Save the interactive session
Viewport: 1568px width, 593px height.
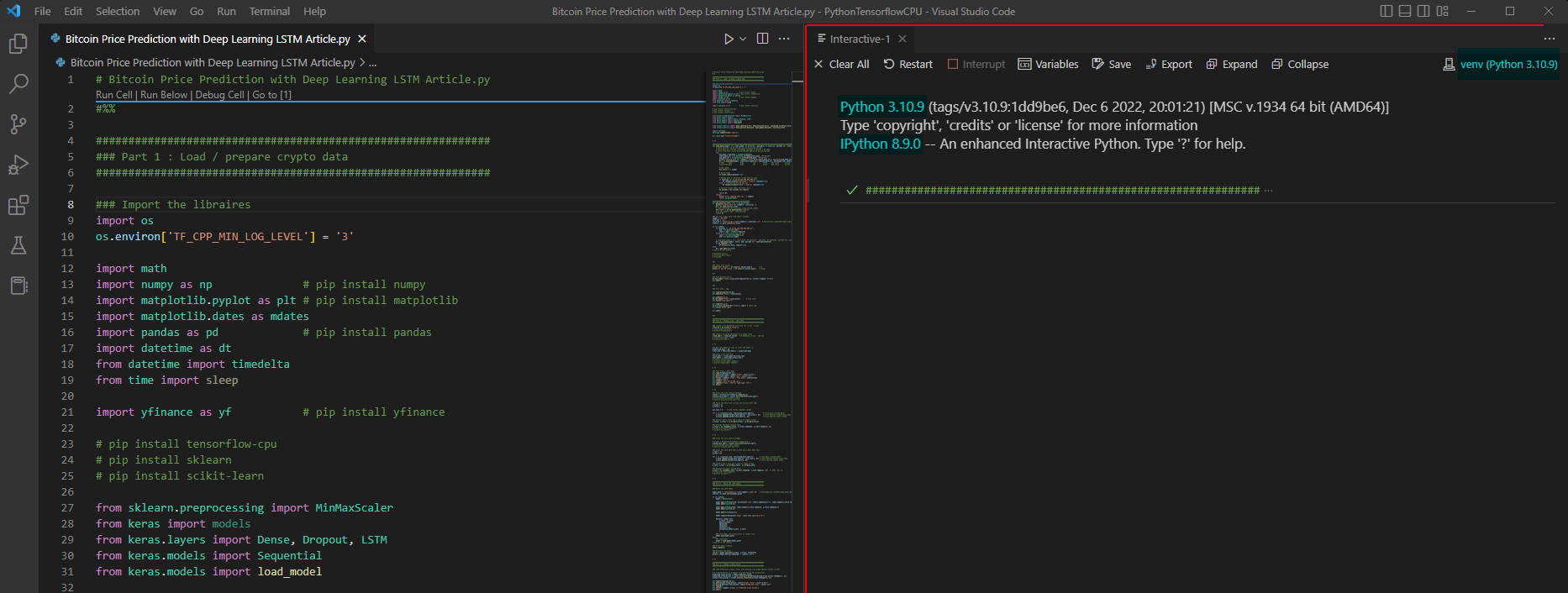(1111, 64)
